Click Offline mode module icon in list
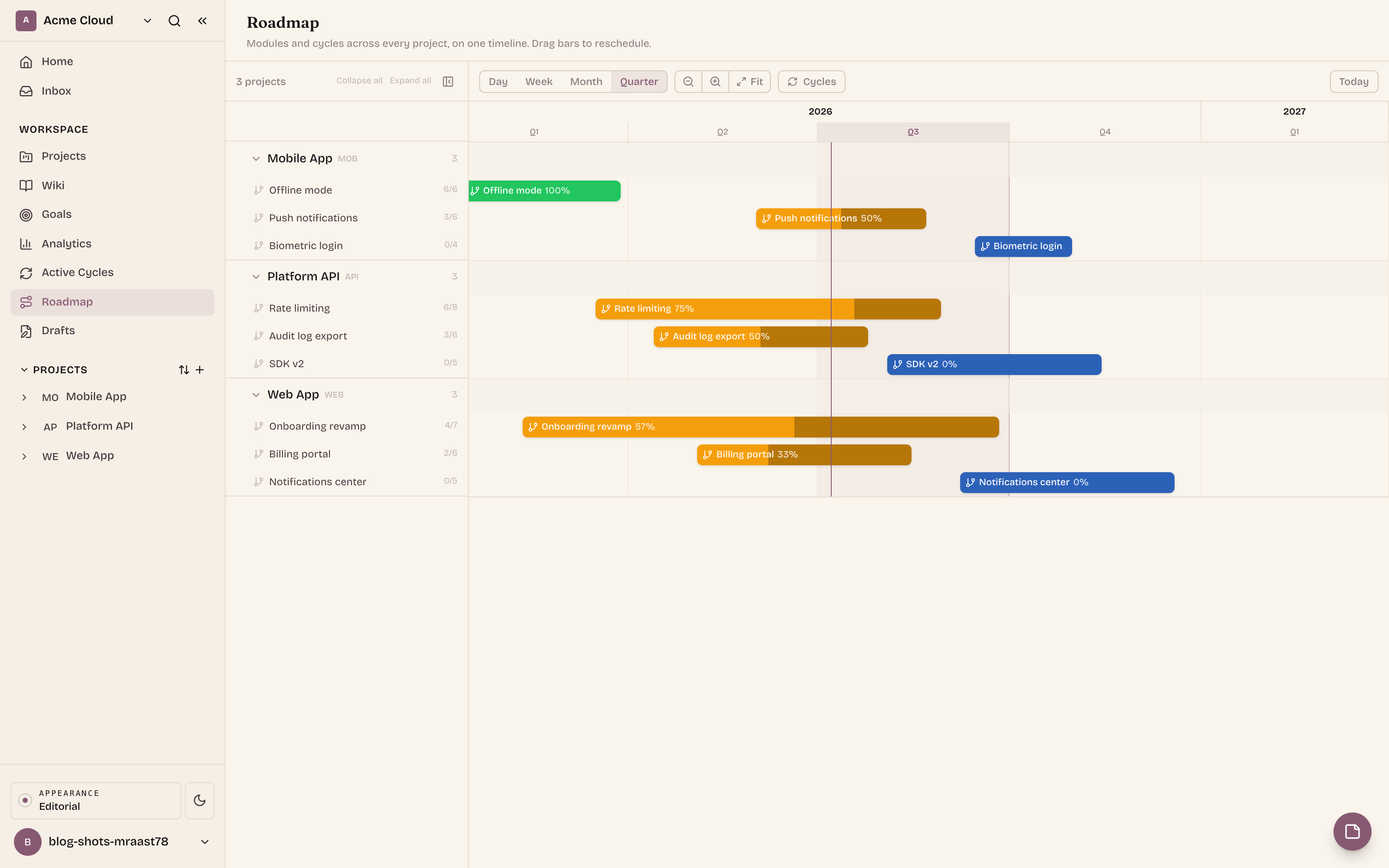Viewport: 1389px width, 868px height. (x=259, y=190)
